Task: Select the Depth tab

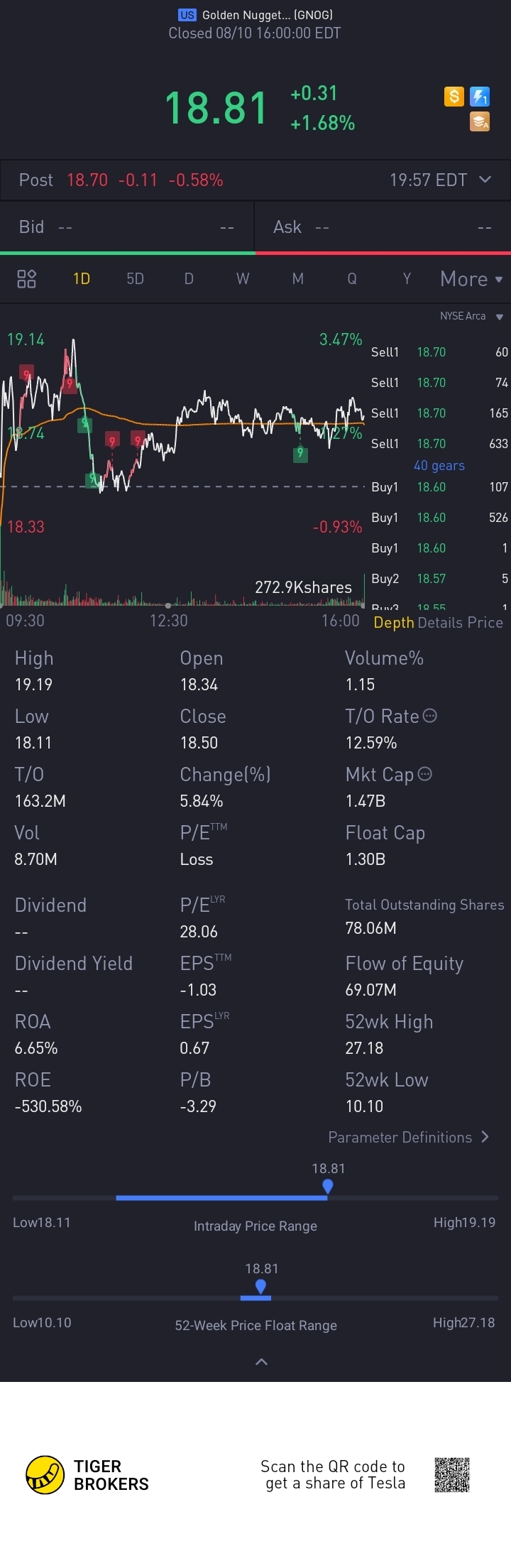Action: pos(394,623)
